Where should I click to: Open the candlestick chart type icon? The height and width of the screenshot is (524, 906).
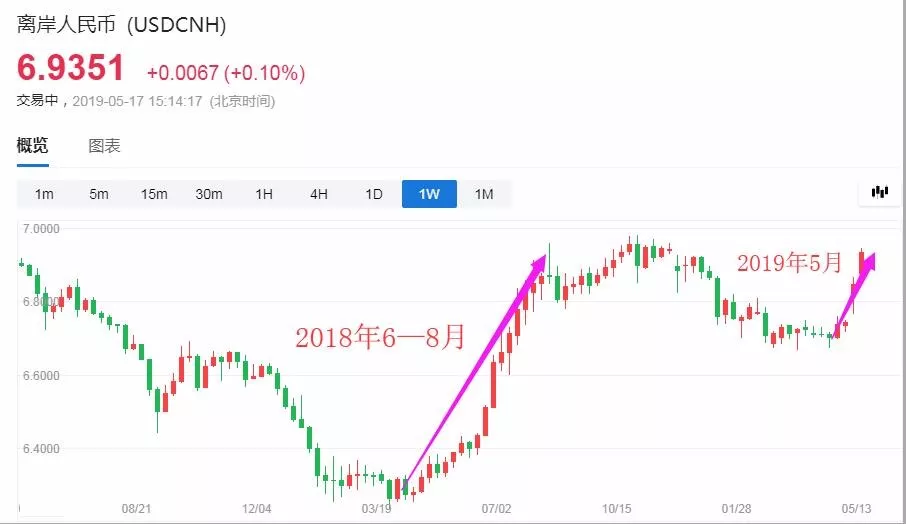coord(879,192)
